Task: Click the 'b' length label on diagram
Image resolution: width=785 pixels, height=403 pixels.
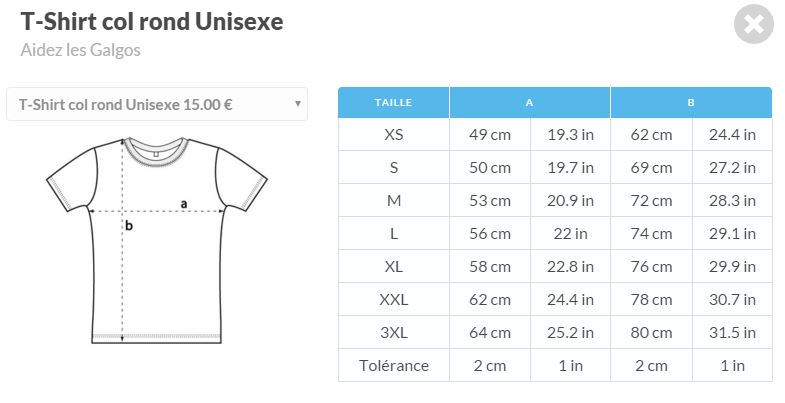Action: pyautogui.click(x=129, y=226)
